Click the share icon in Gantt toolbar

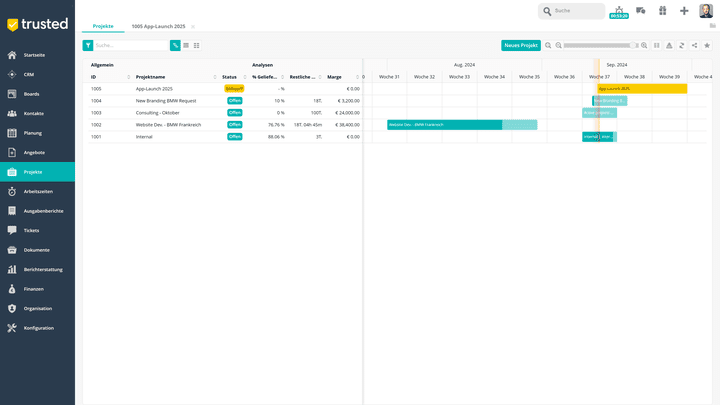tap(694, 45)
